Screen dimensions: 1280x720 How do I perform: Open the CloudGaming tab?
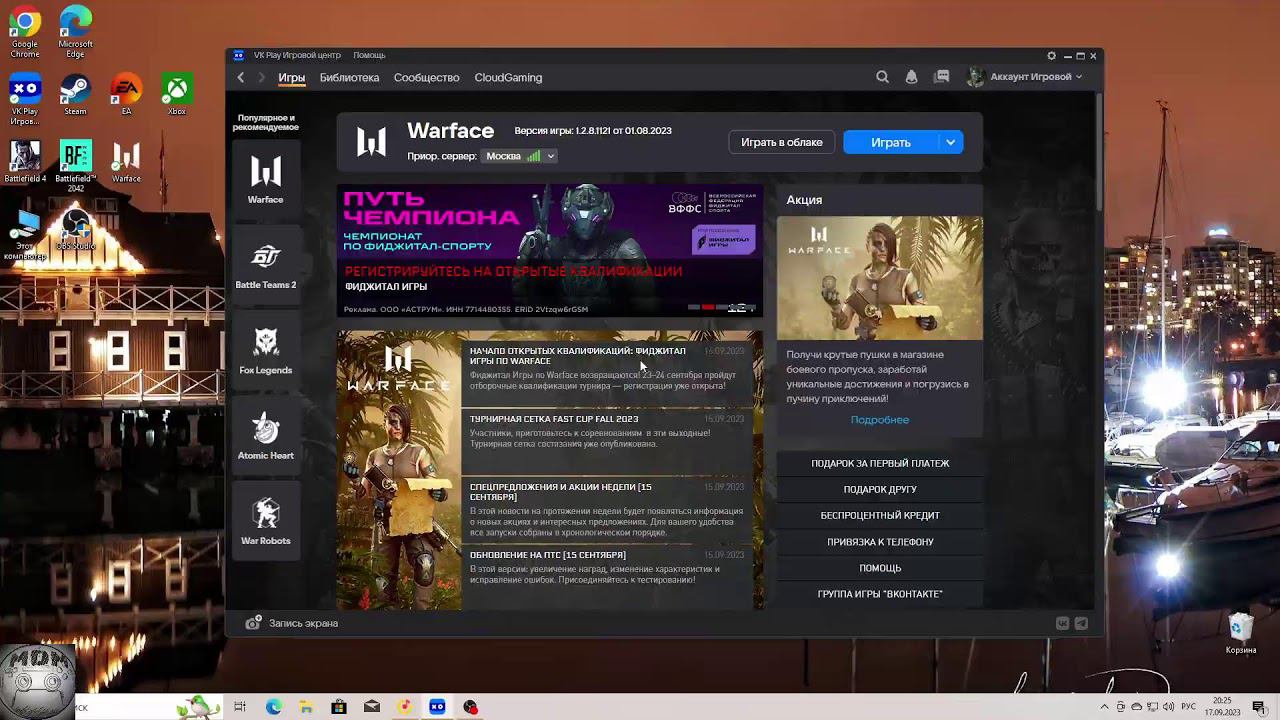pyautogui.click(x=508, y=77)
